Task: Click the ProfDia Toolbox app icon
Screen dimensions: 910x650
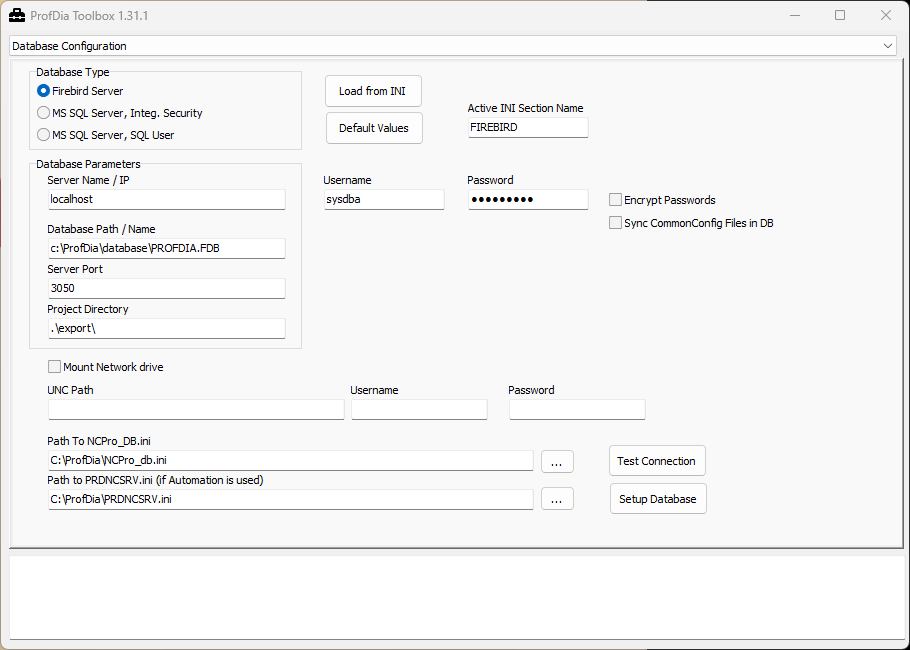Action: pyautogui.click(x=16, y=16)
